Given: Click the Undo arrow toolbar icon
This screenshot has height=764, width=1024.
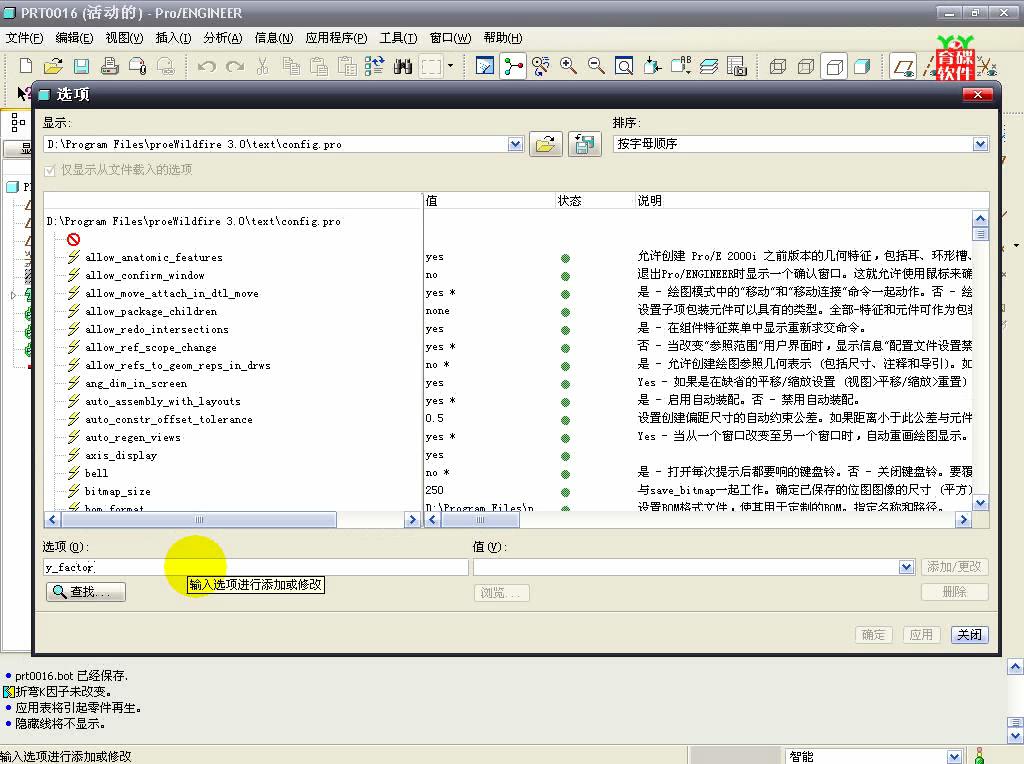Looking at the screenshot, I should (x=206, y=66).
